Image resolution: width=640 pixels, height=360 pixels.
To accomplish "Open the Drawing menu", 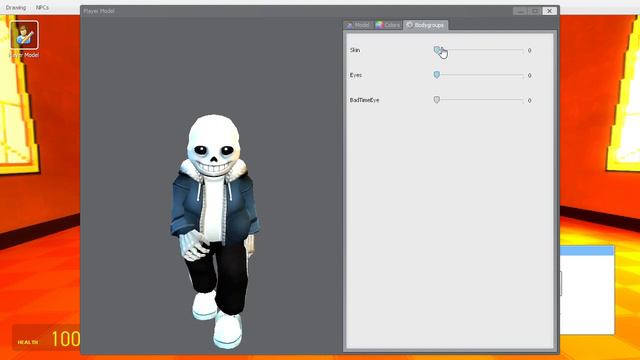I will click(16, 8).
